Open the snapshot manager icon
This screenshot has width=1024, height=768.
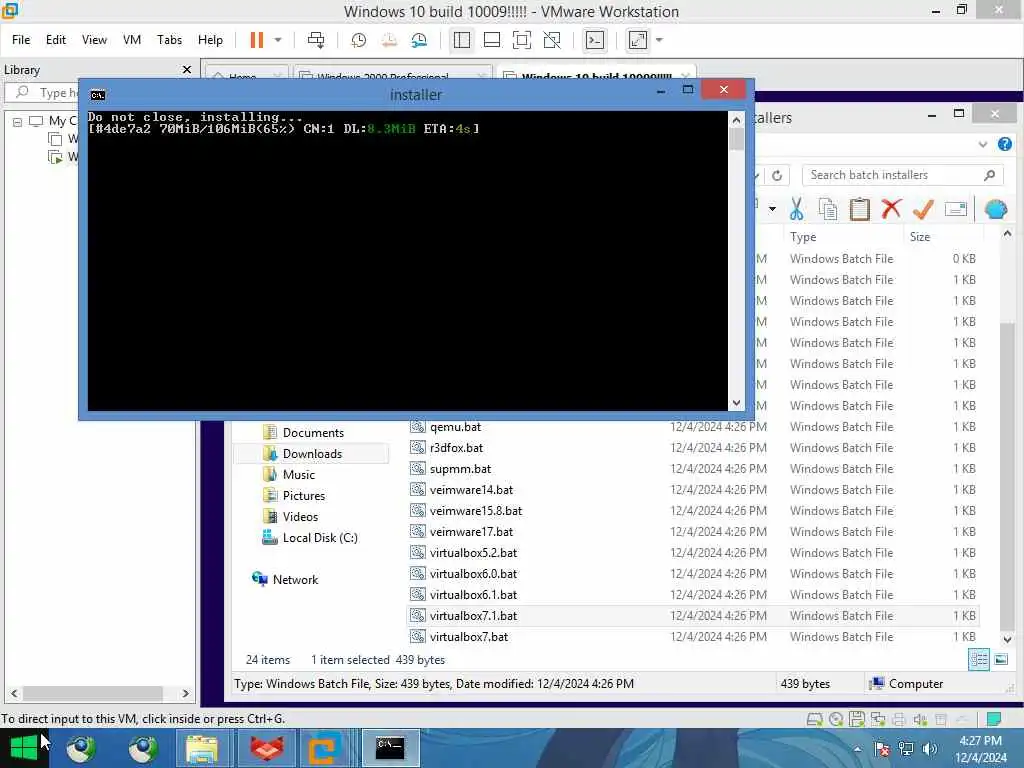click(419, 40)
